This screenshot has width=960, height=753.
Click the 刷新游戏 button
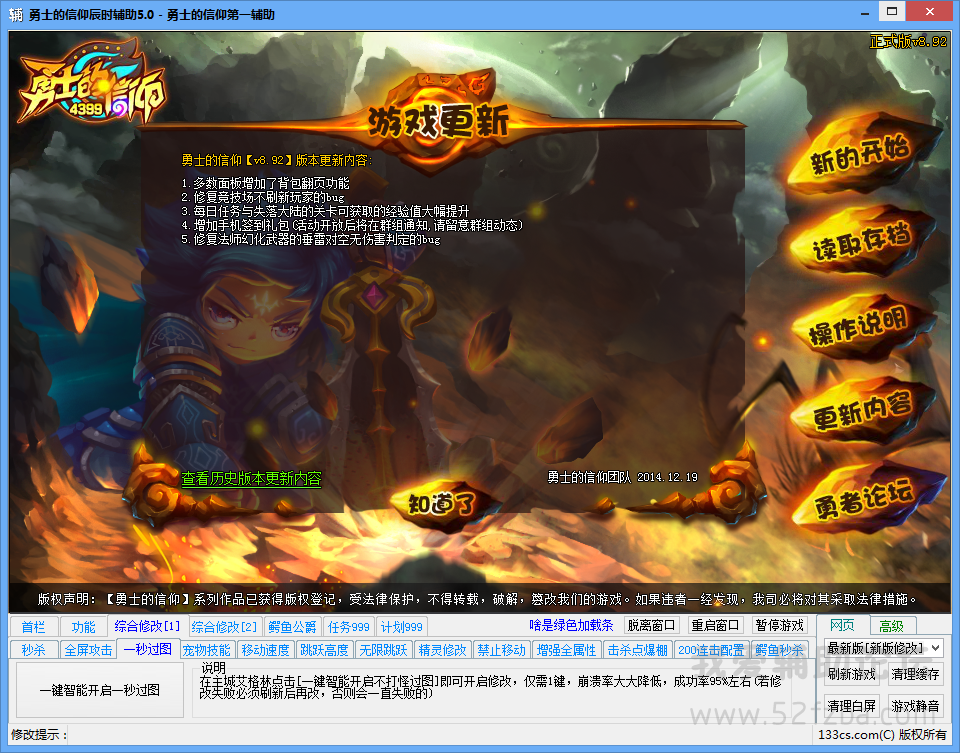851,674
